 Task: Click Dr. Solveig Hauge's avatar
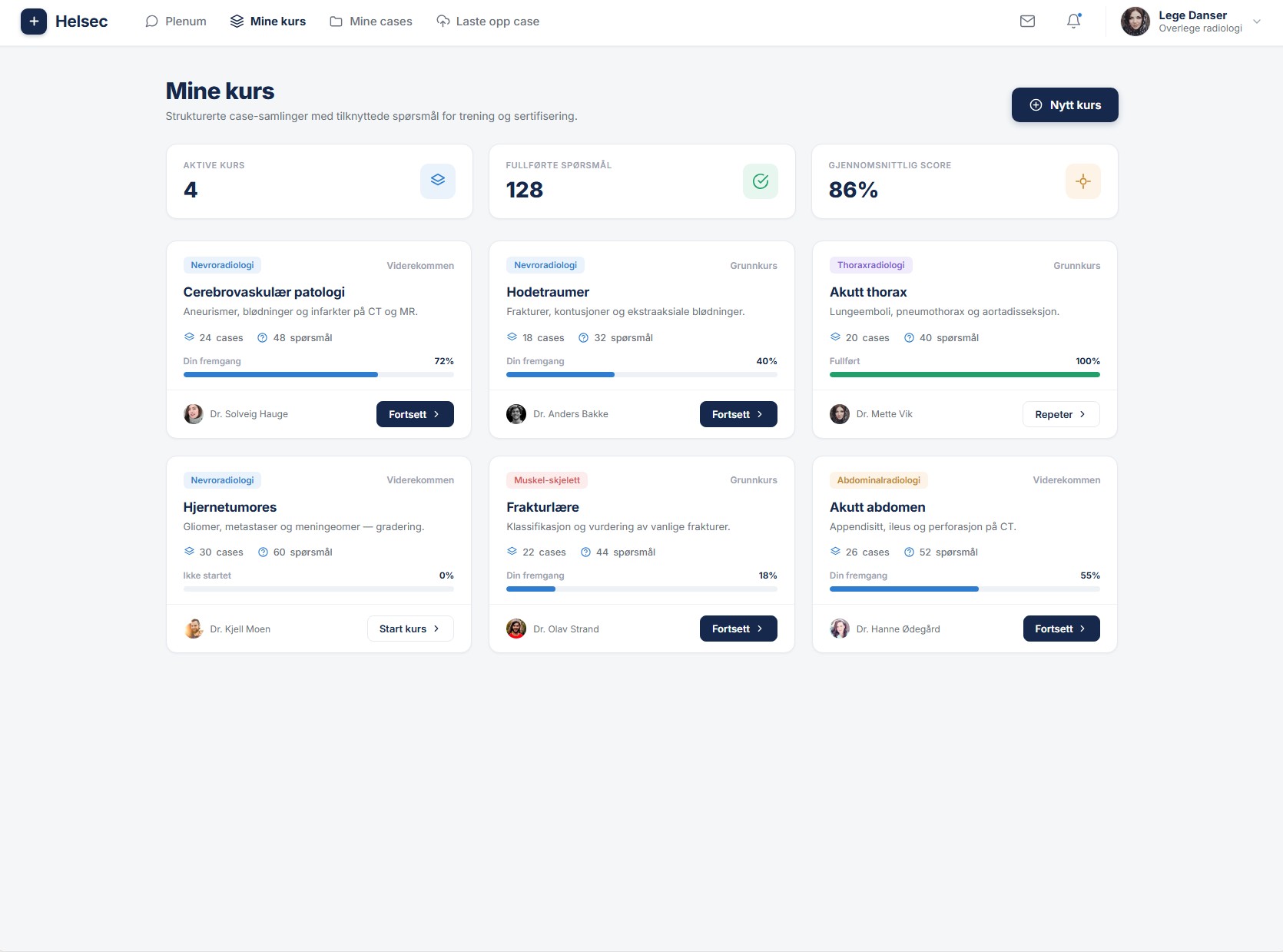click(x=194, y=414)
